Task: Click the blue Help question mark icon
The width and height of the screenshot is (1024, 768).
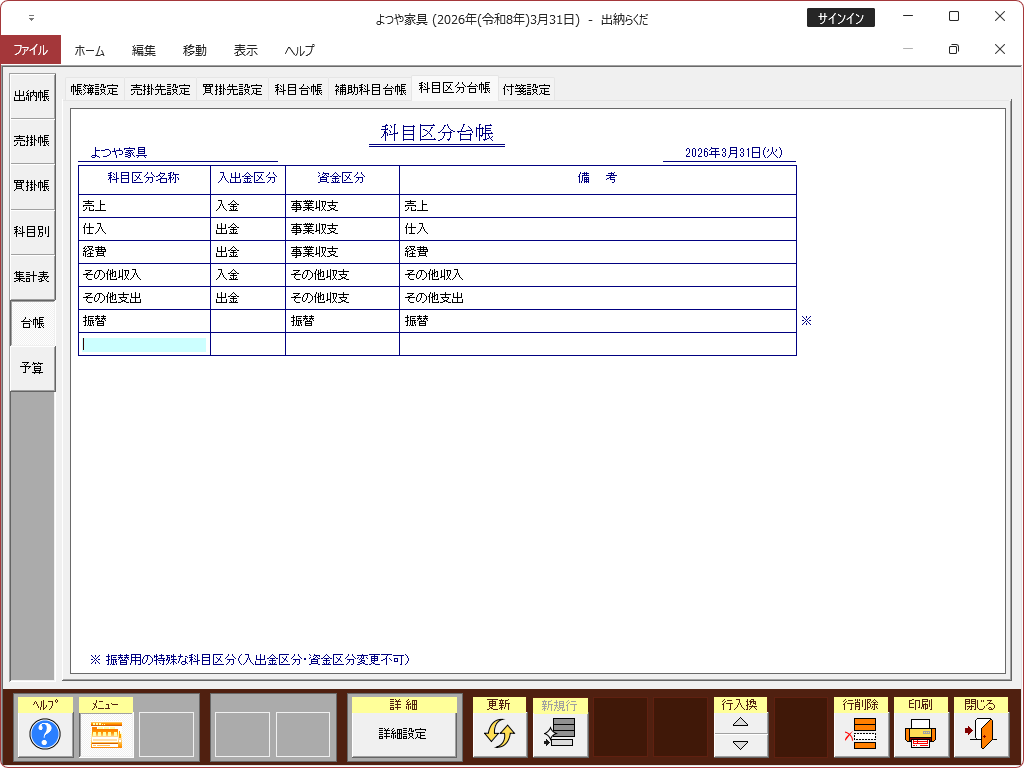Action: coord(45,735)
